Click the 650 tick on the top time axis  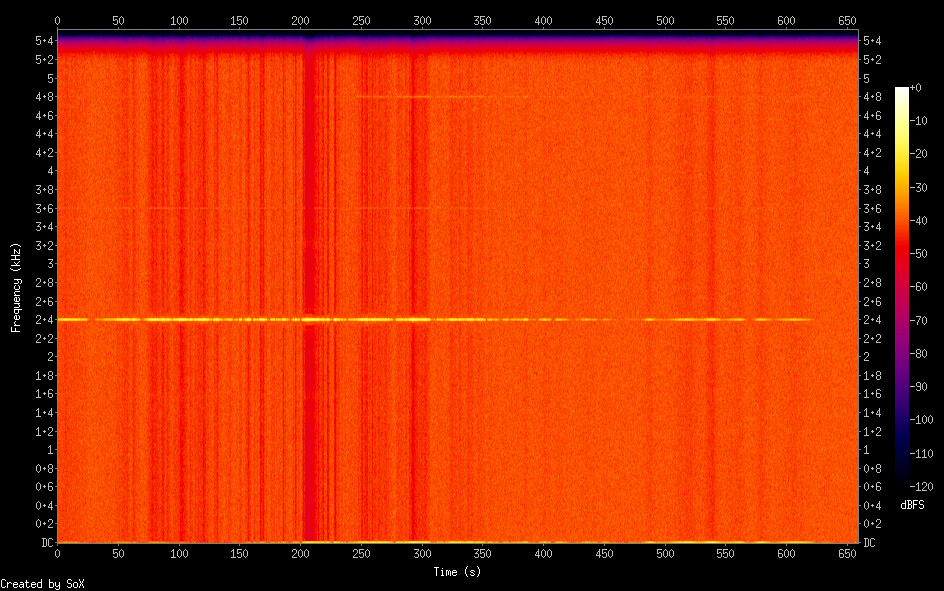(x=848, y=20)
